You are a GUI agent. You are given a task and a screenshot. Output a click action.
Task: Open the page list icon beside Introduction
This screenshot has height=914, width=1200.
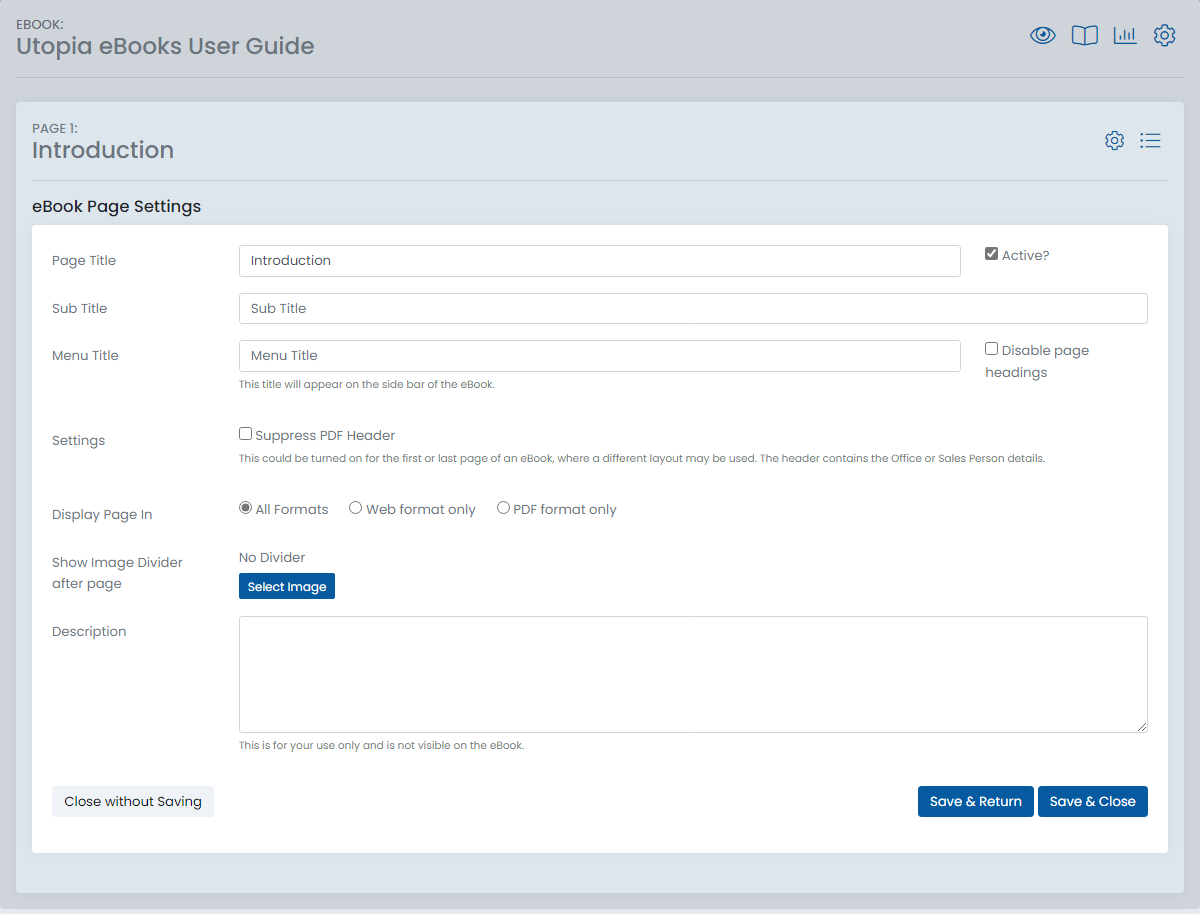click(x=1150, y=141)
